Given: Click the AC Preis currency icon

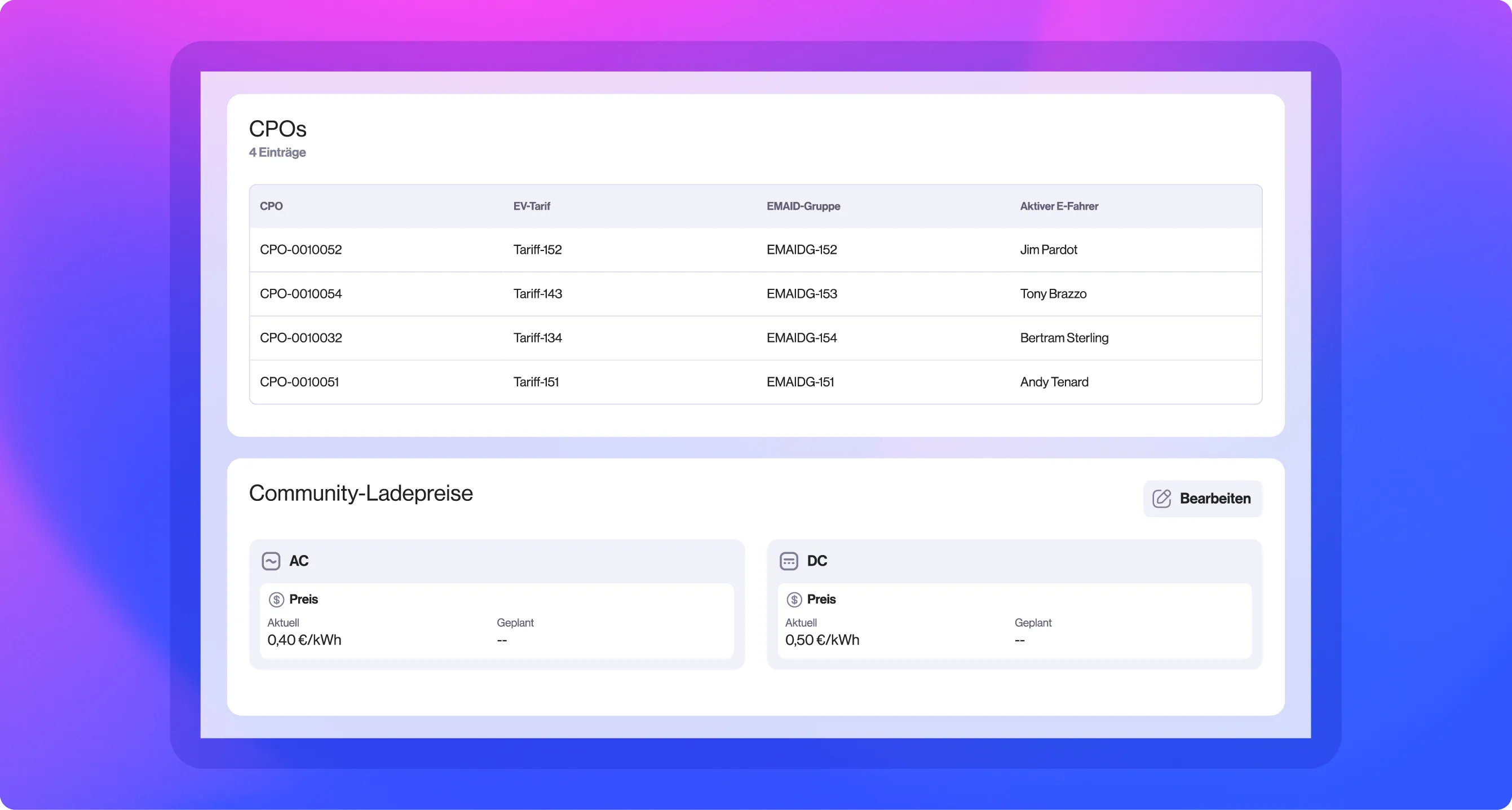Looking at the screenshot, I should point(276,600).
